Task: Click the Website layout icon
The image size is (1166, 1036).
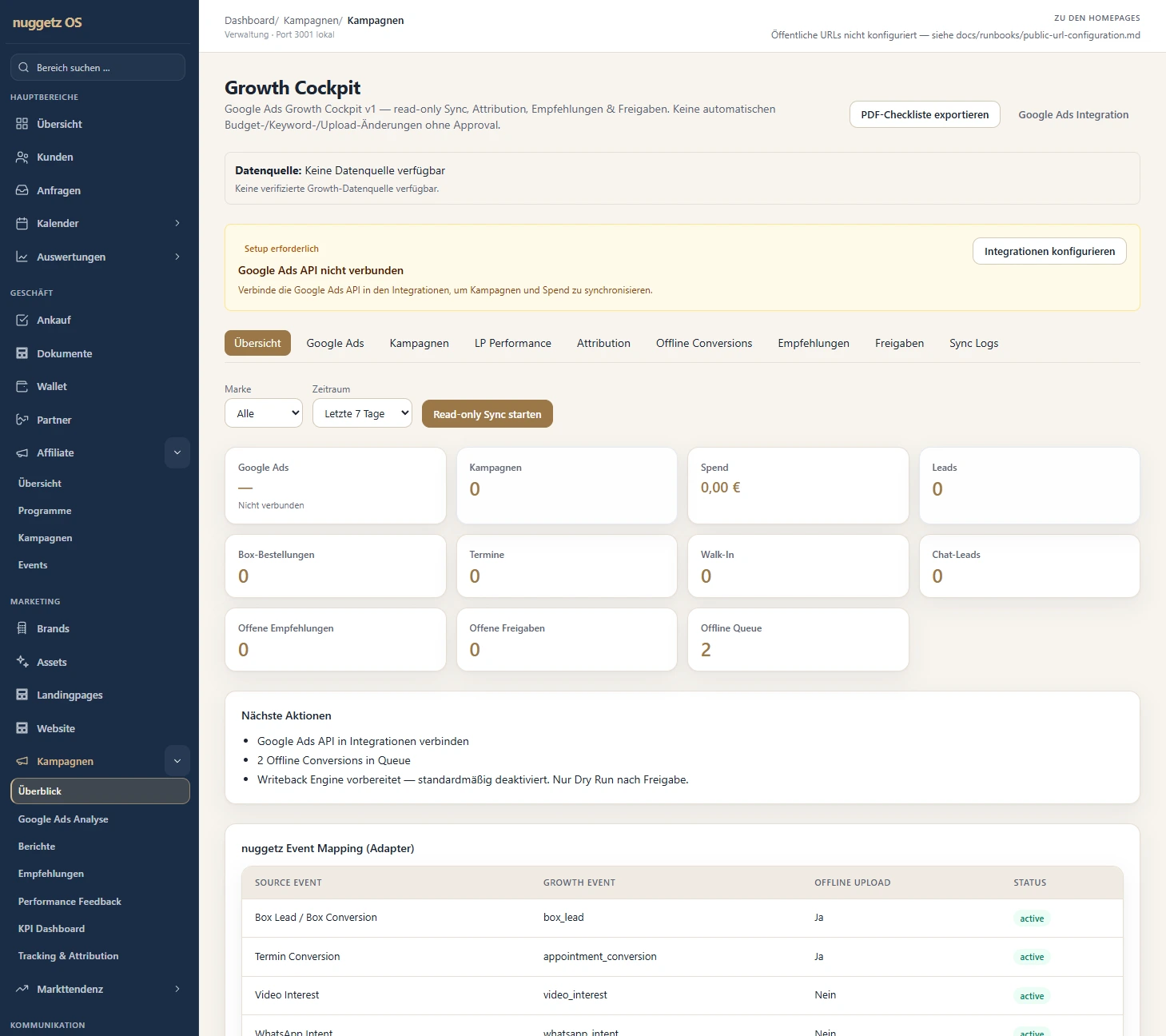Action: tap(22, 728)
